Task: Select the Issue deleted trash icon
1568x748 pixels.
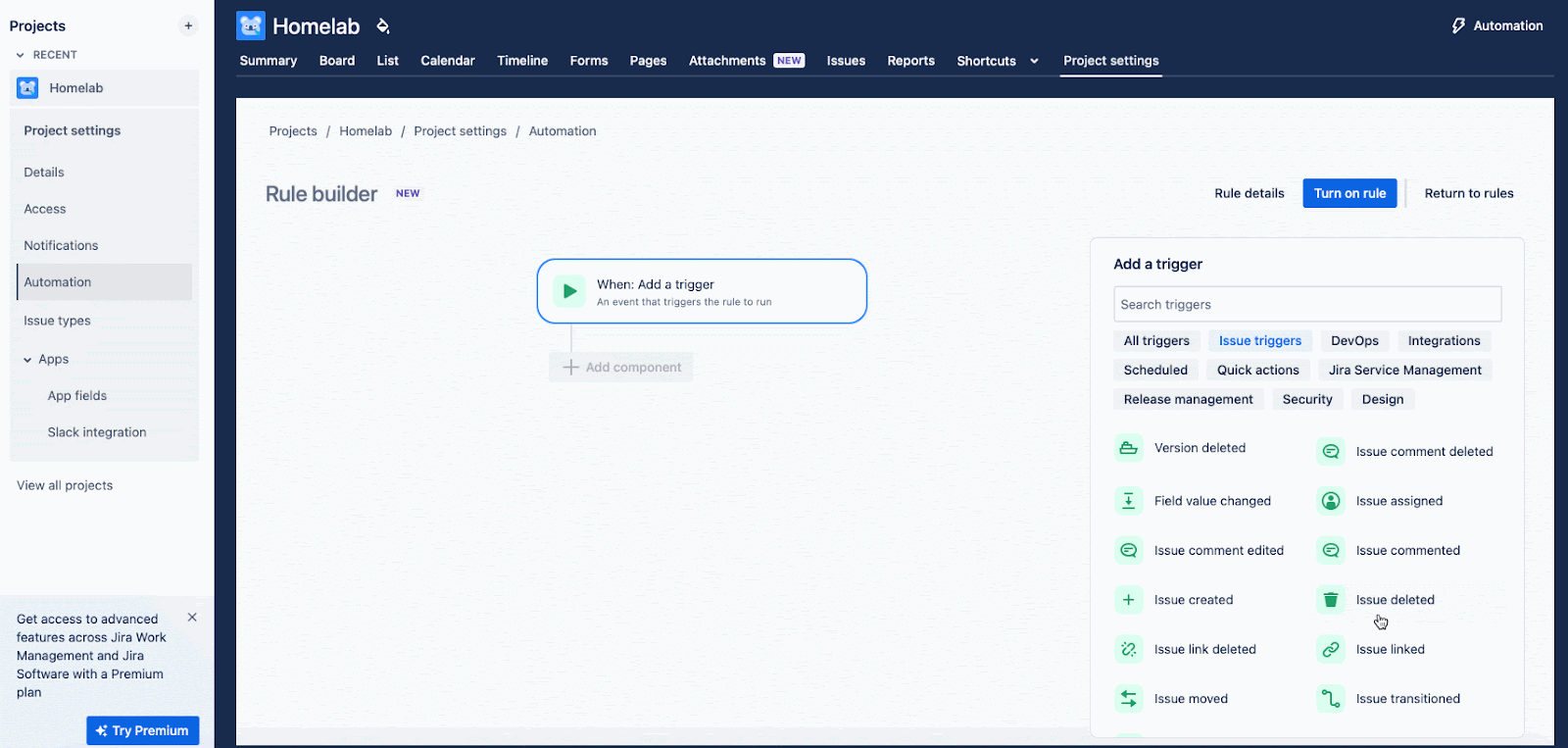Action: [x=1331, y=600]
